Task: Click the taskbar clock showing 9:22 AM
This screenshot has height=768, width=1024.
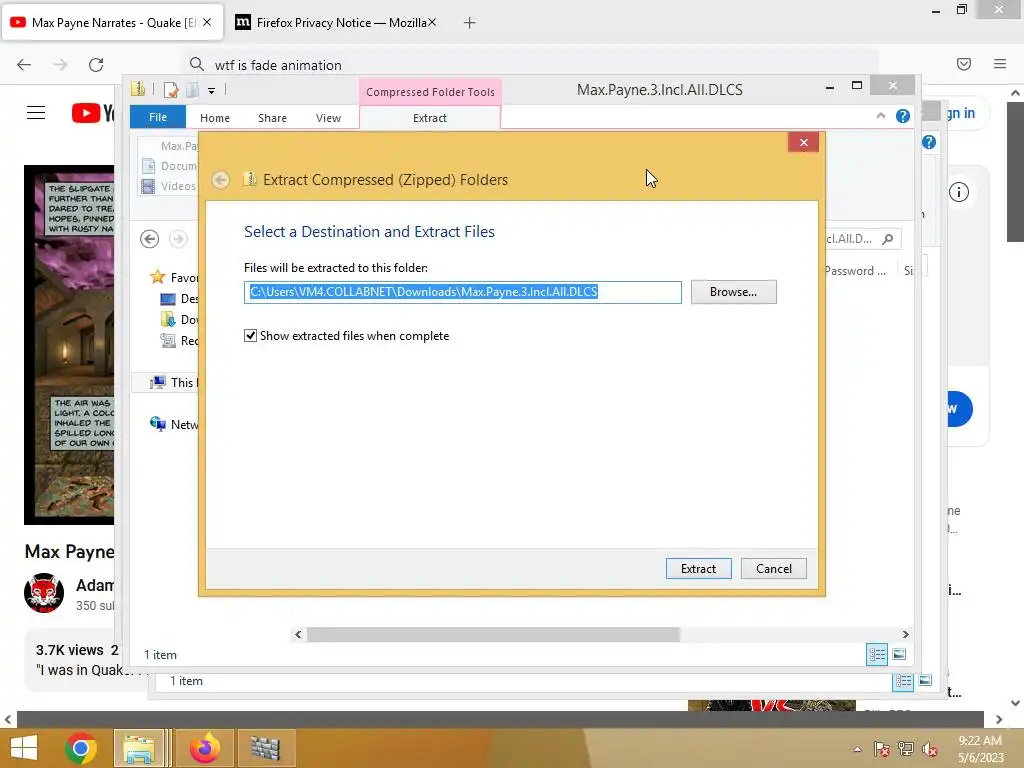Action: point(980,749)
